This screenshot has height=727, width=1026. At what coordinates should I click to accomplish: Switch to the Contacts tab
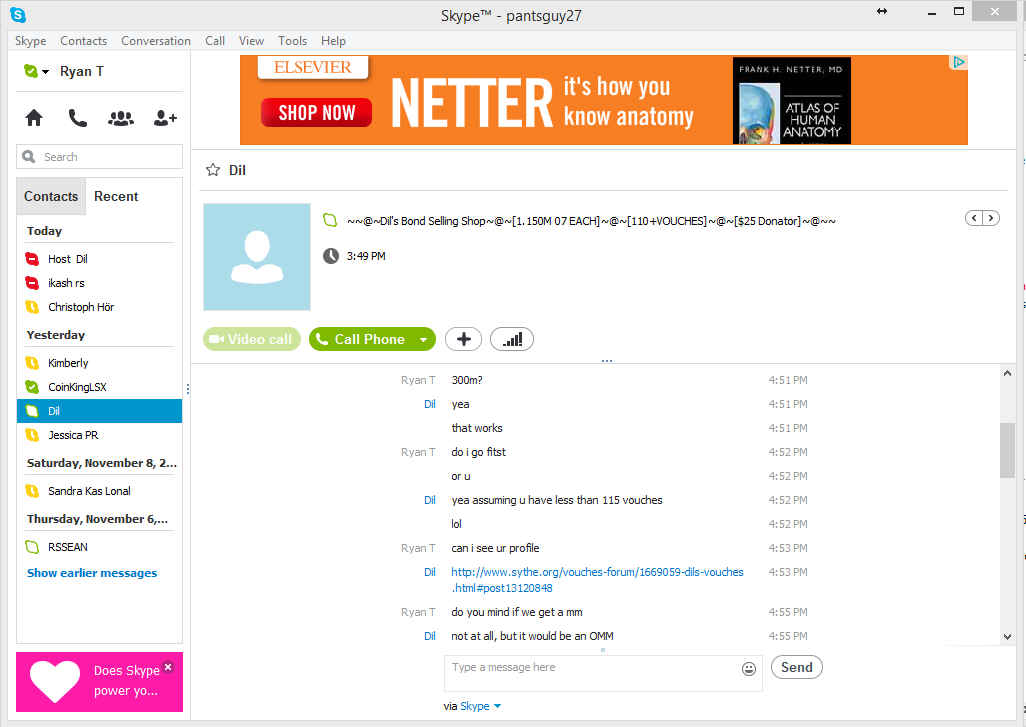pos(51,196)
